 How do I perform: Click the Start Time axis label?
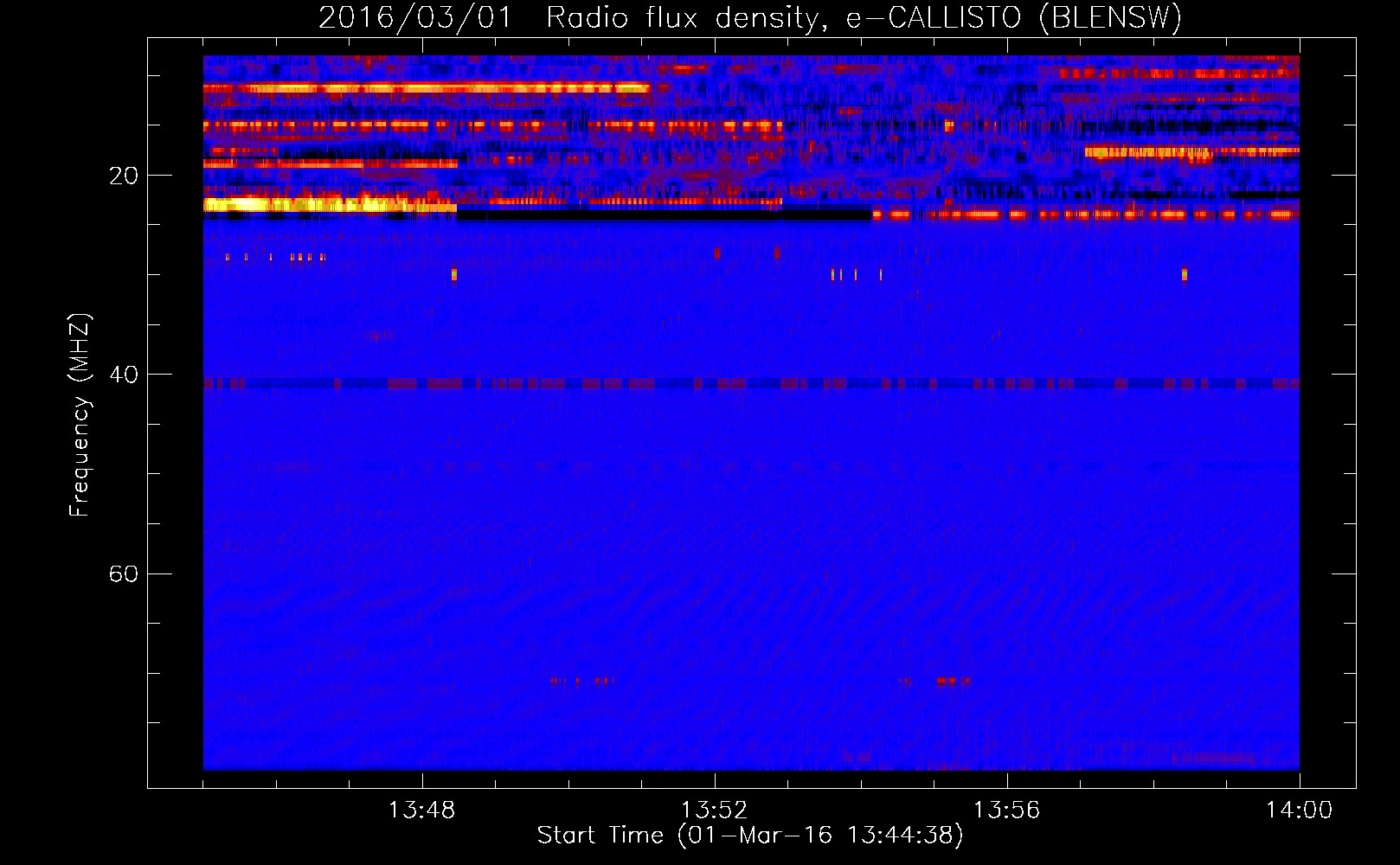[x=750, y=836]
